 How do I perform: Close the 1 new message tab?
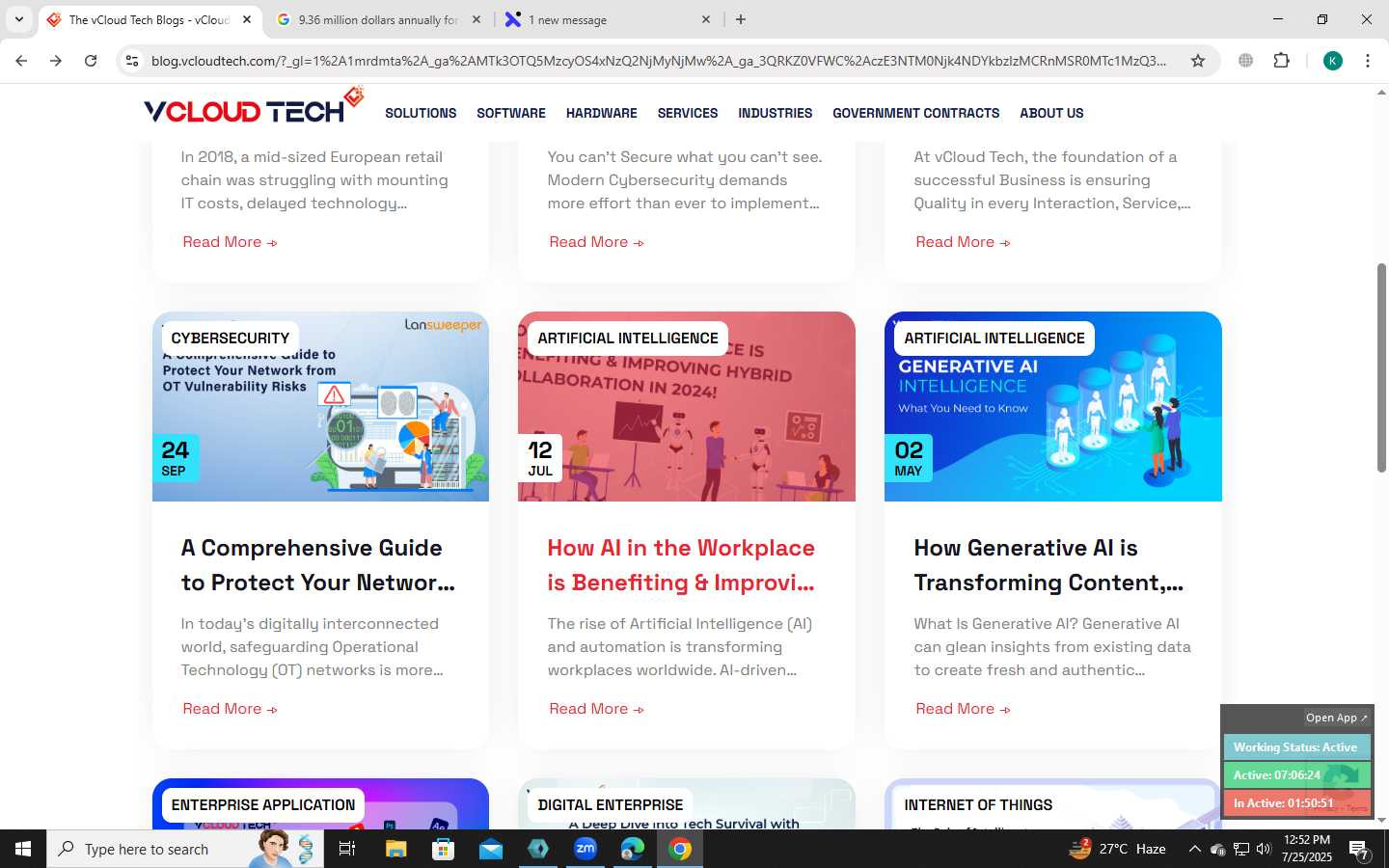pyautogui.click(x=706, y=19)
